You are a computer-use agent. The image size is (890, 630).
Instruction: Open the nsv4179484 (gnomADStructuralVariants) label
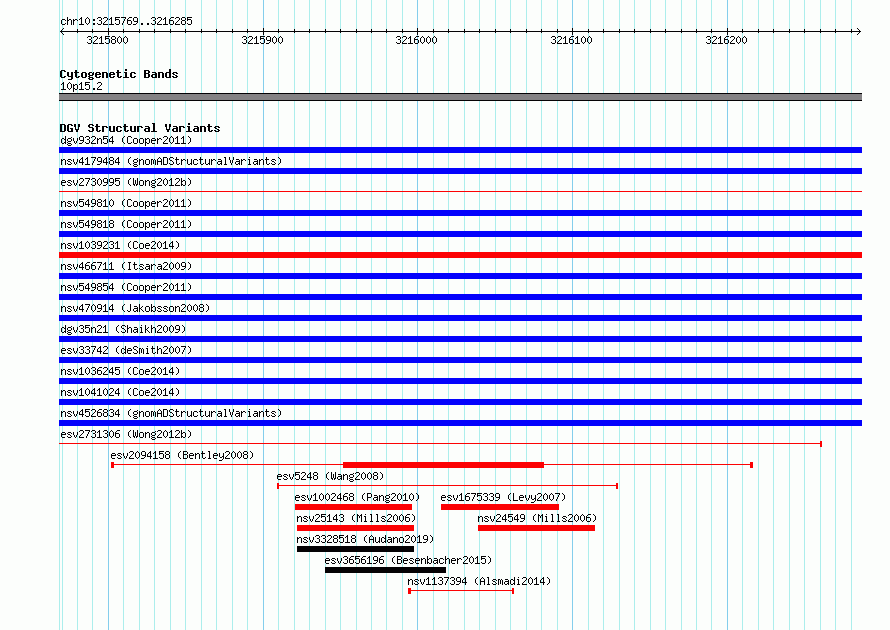coord(171,161)
